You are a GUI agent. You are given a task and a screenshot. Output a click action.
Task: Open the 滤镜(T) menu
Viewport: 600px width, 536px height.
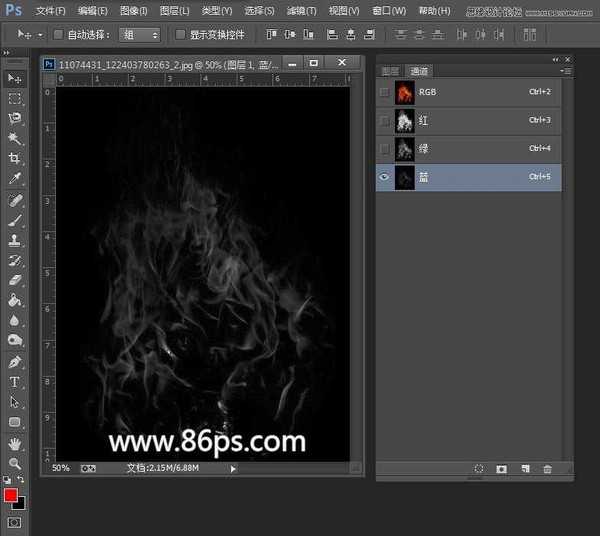302,11
